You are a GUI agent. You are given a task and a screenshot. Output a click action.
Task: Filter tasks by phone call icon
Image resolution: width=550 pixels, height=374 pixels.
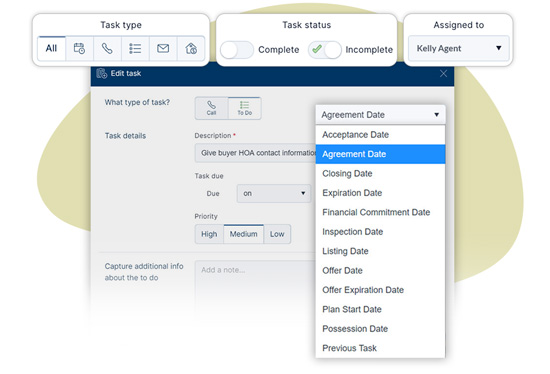click(107, 48)
